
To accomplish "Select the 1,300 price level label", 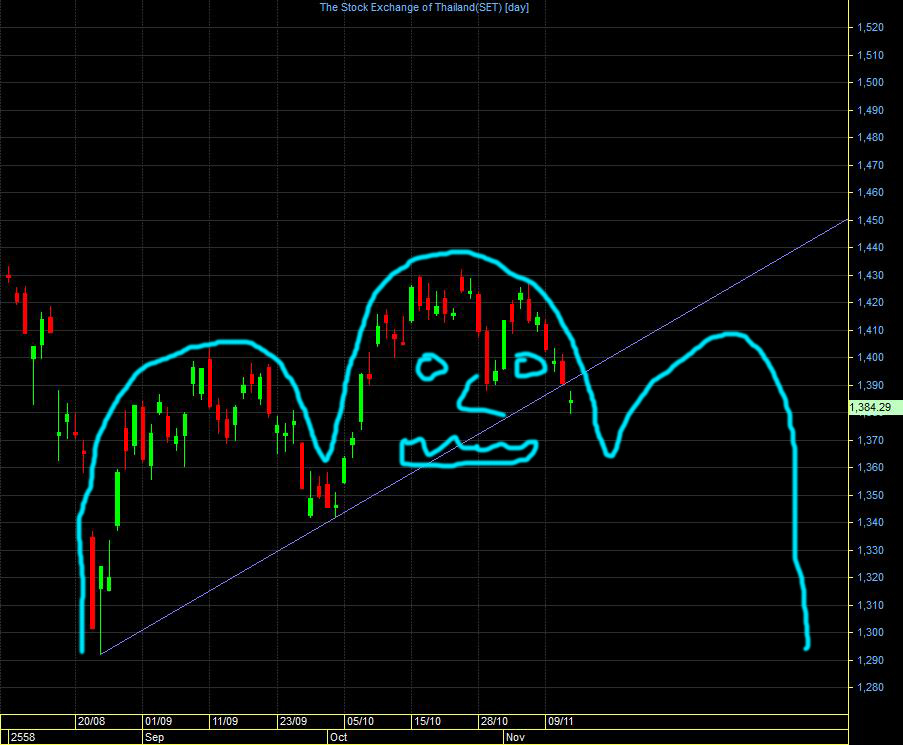I will (870, 632).
